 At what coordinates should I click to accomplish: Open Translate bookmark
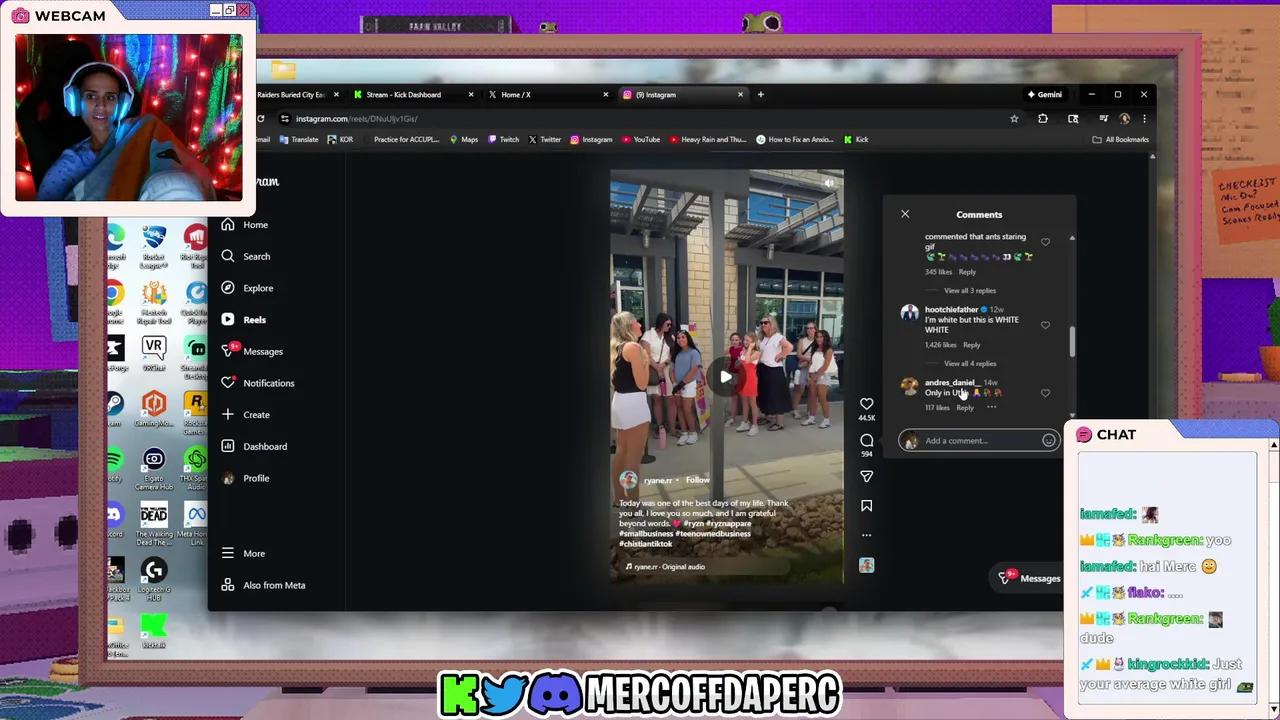click(x=298, y=140)
